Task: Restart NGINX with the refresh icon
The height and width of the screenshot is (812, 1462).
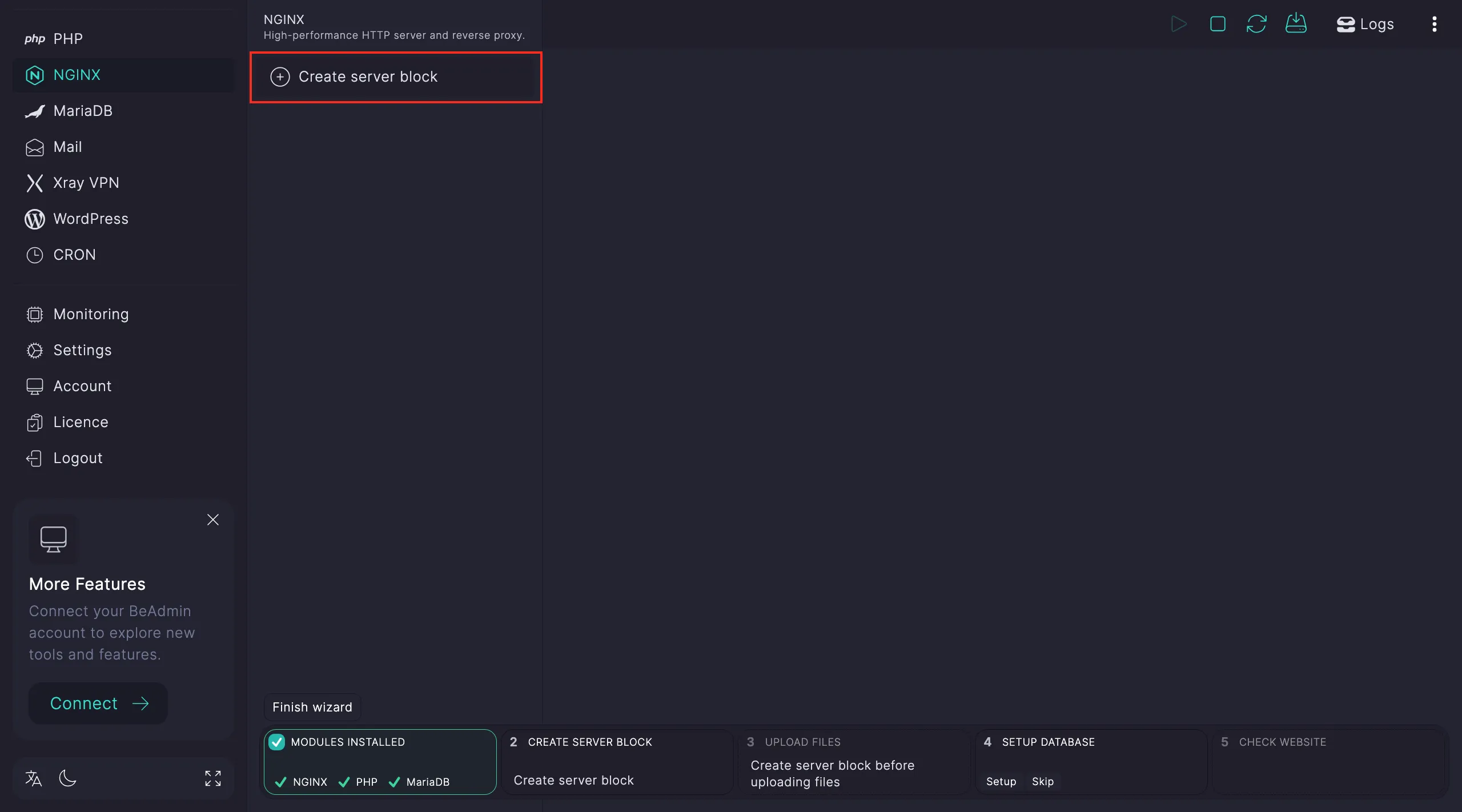Action: [x=1256, y=24]
